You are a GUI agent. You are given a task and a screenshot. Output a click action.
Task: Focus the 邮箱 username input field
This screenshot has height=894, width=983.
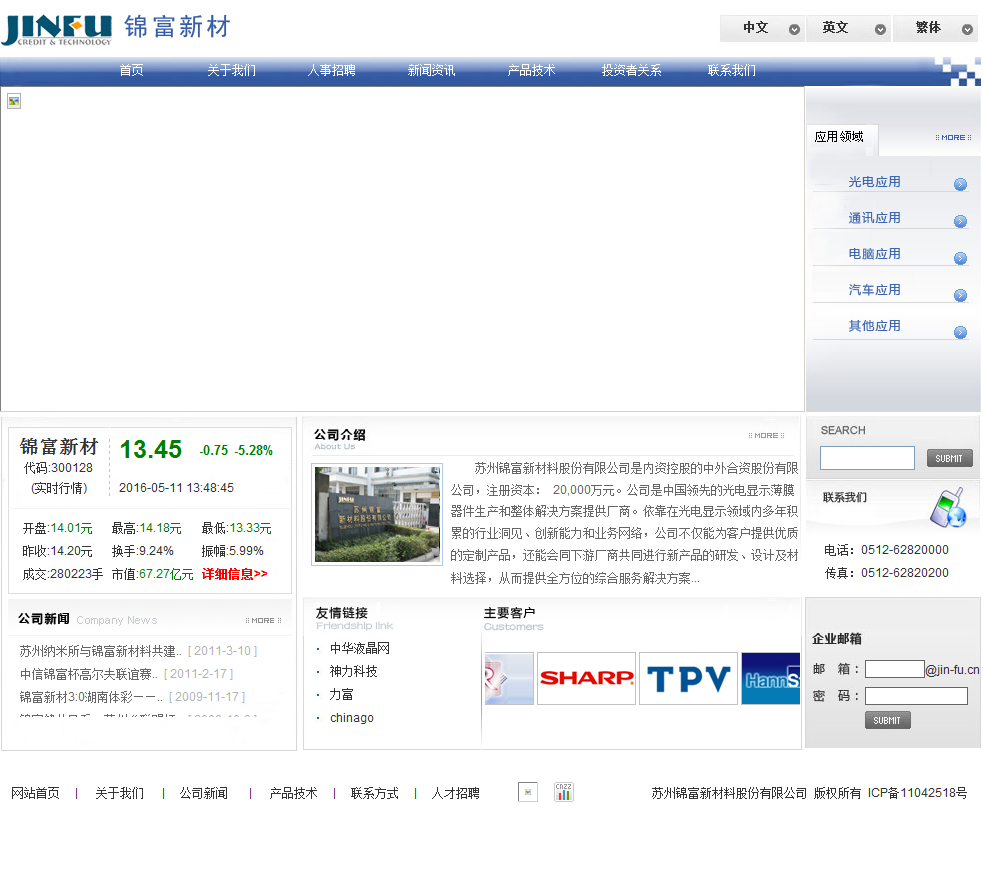(x=894, y=669)
